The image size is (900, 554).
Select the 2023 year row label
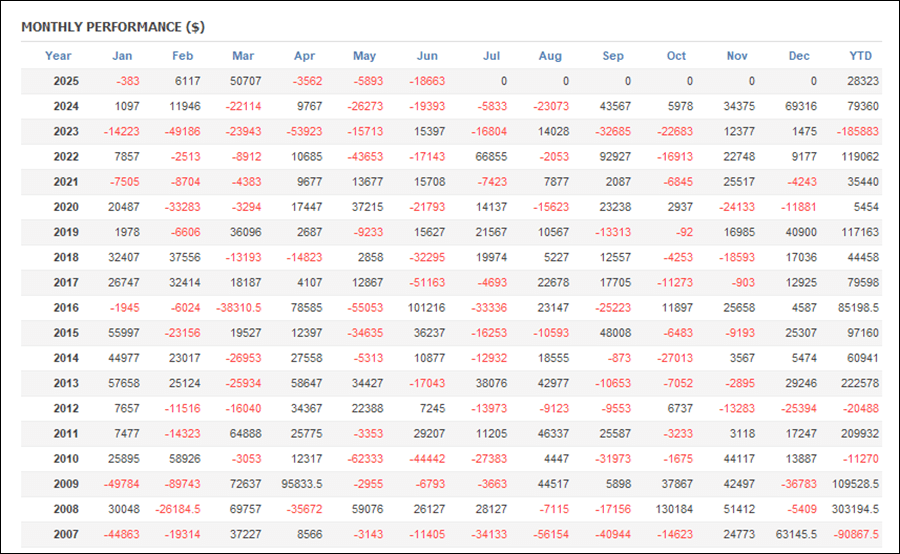pos(66,131)
